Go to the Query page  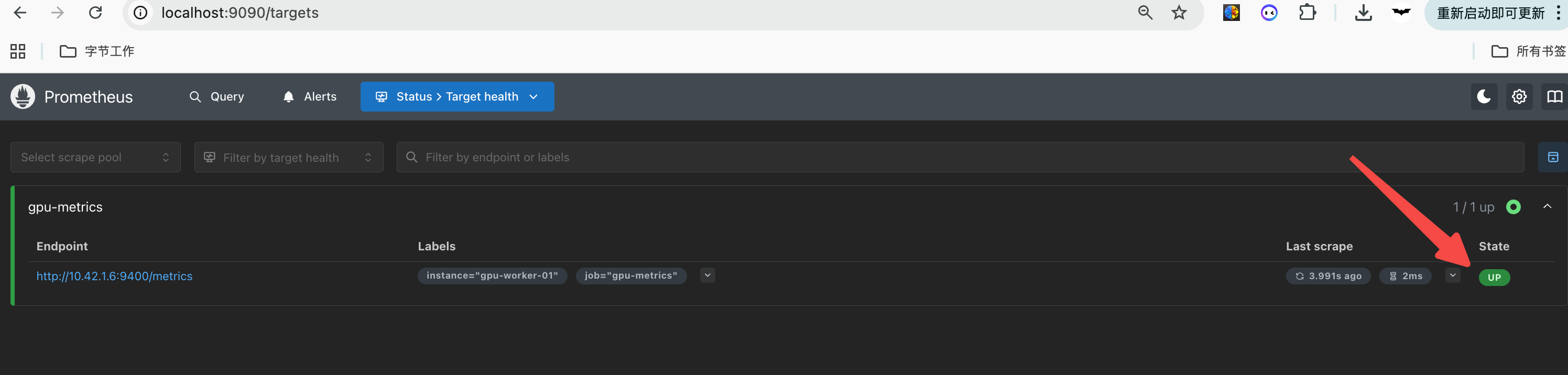216,97
